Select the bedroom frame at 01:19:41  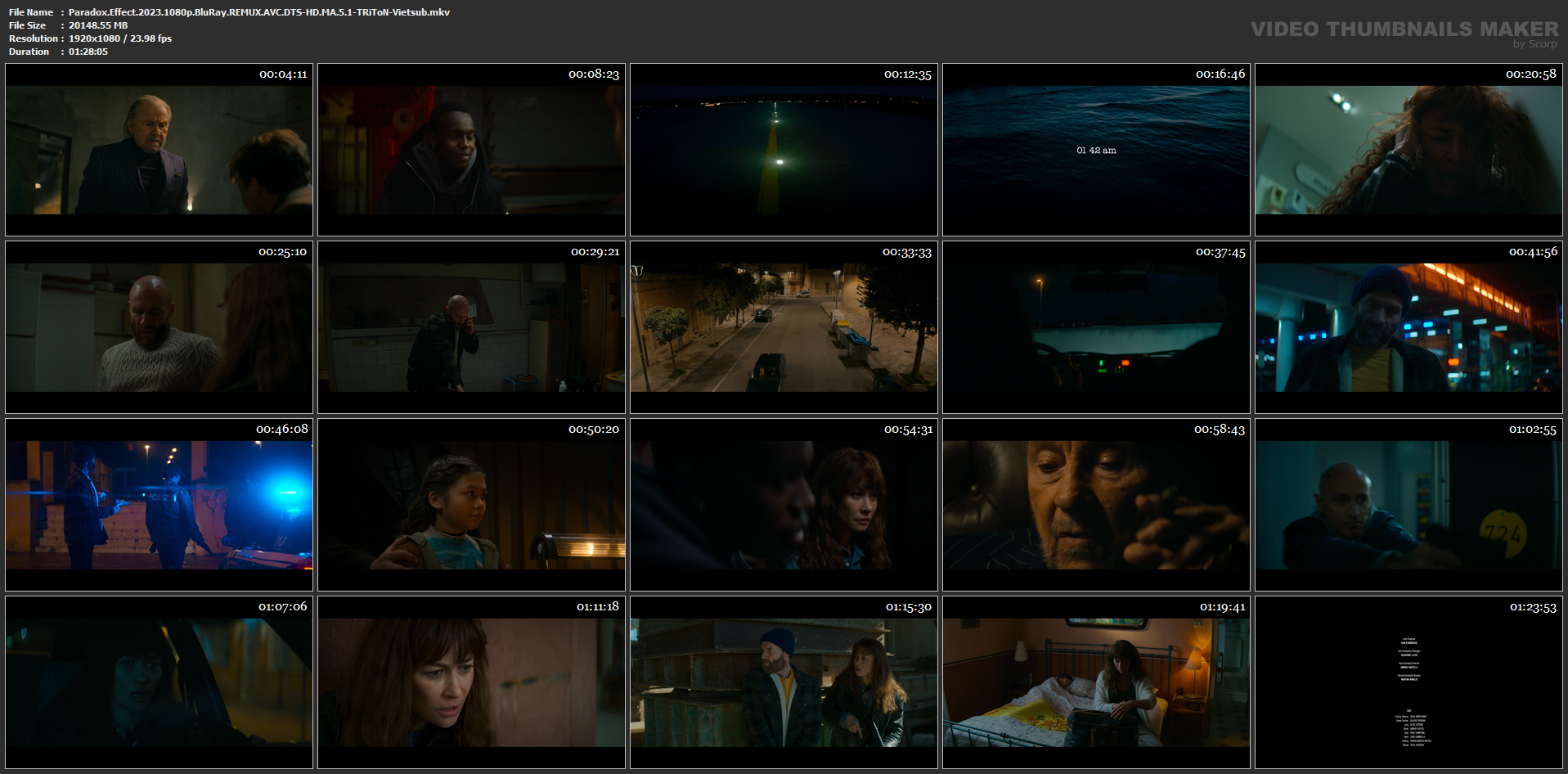point(1096,682)
